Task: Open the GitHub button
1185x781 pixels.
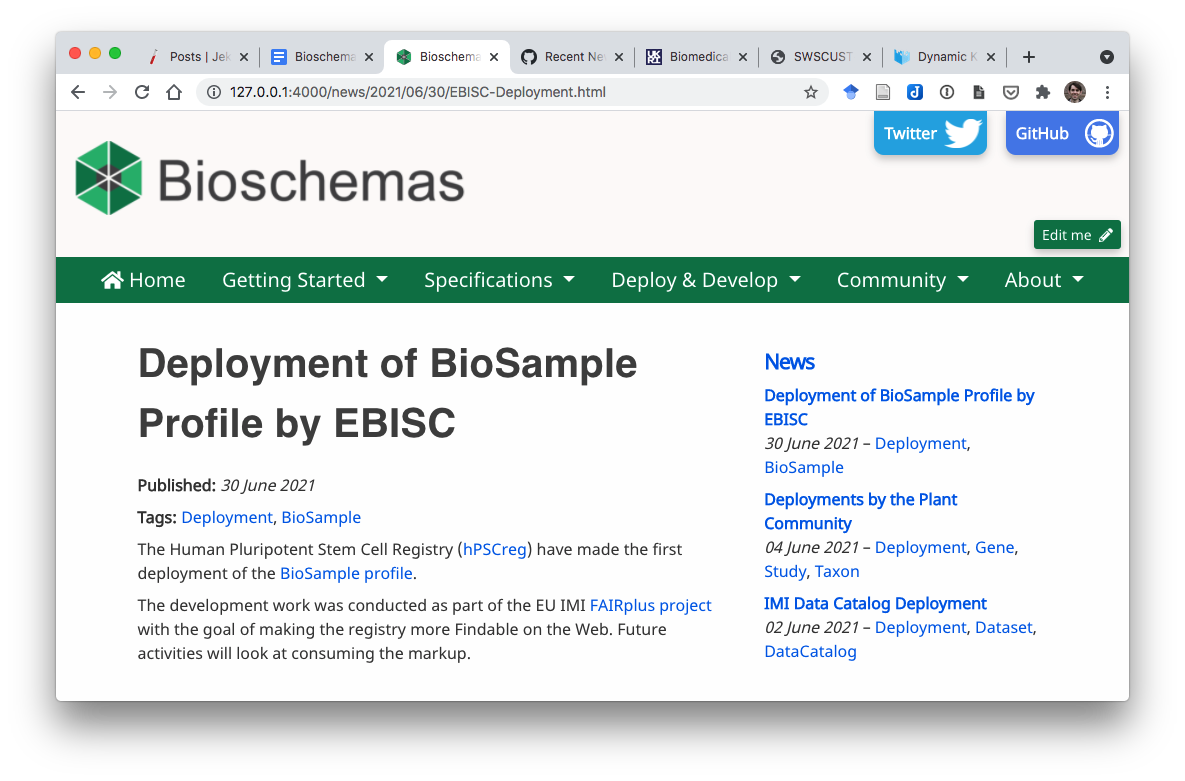Action: [x=1062, y=132]
